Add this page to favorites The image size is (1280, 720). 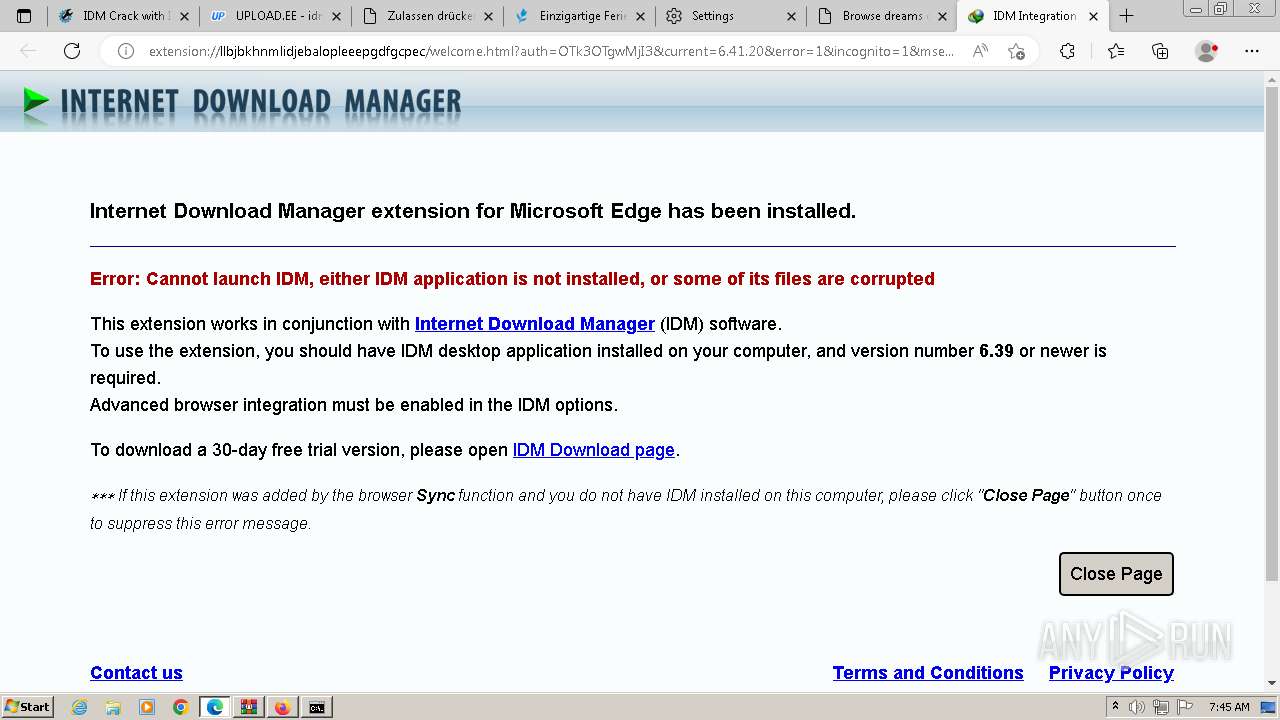tap(1016, 51)
